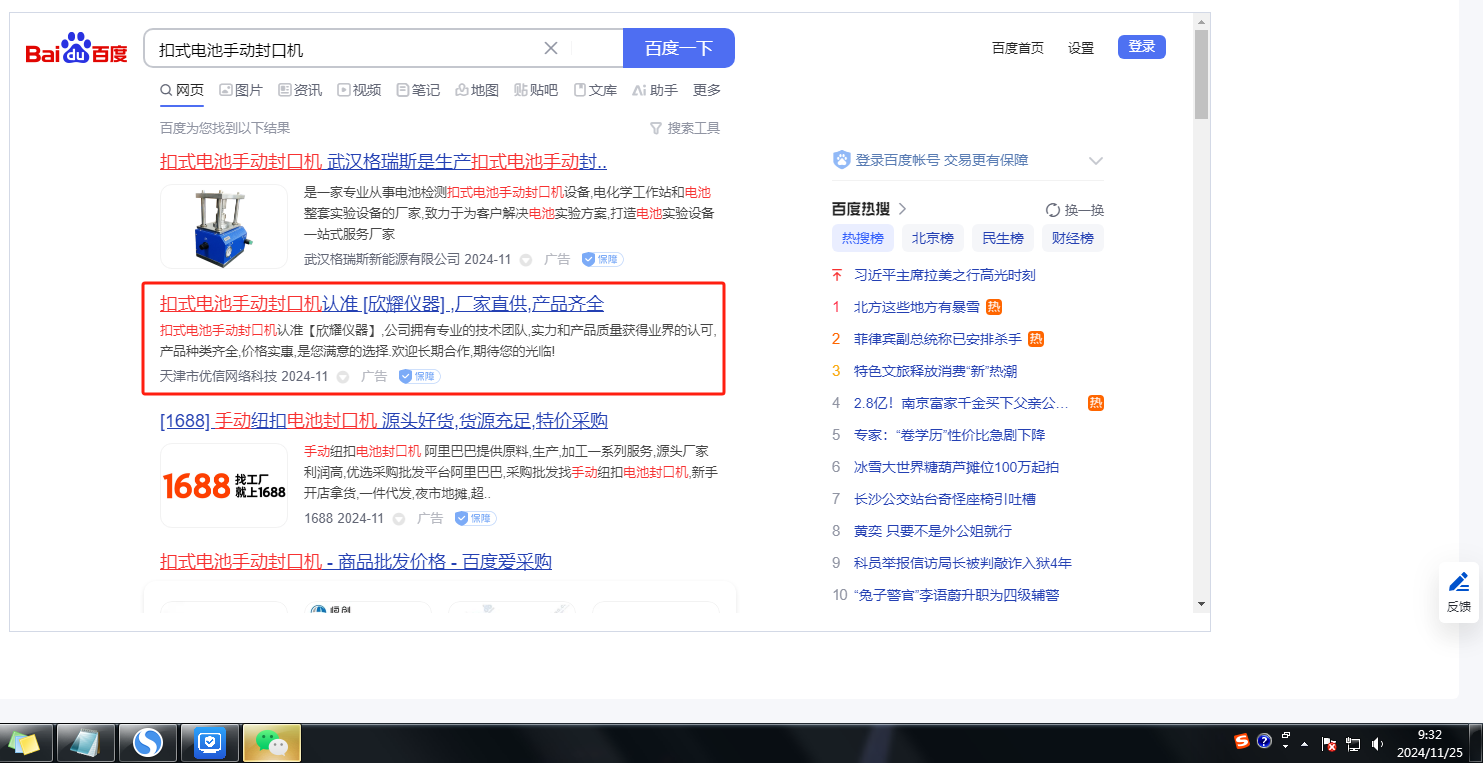This screenshot has height=763, width=1483.
Task: Open the 武汉格瑞斯 result title link
Action: point(383,162)
